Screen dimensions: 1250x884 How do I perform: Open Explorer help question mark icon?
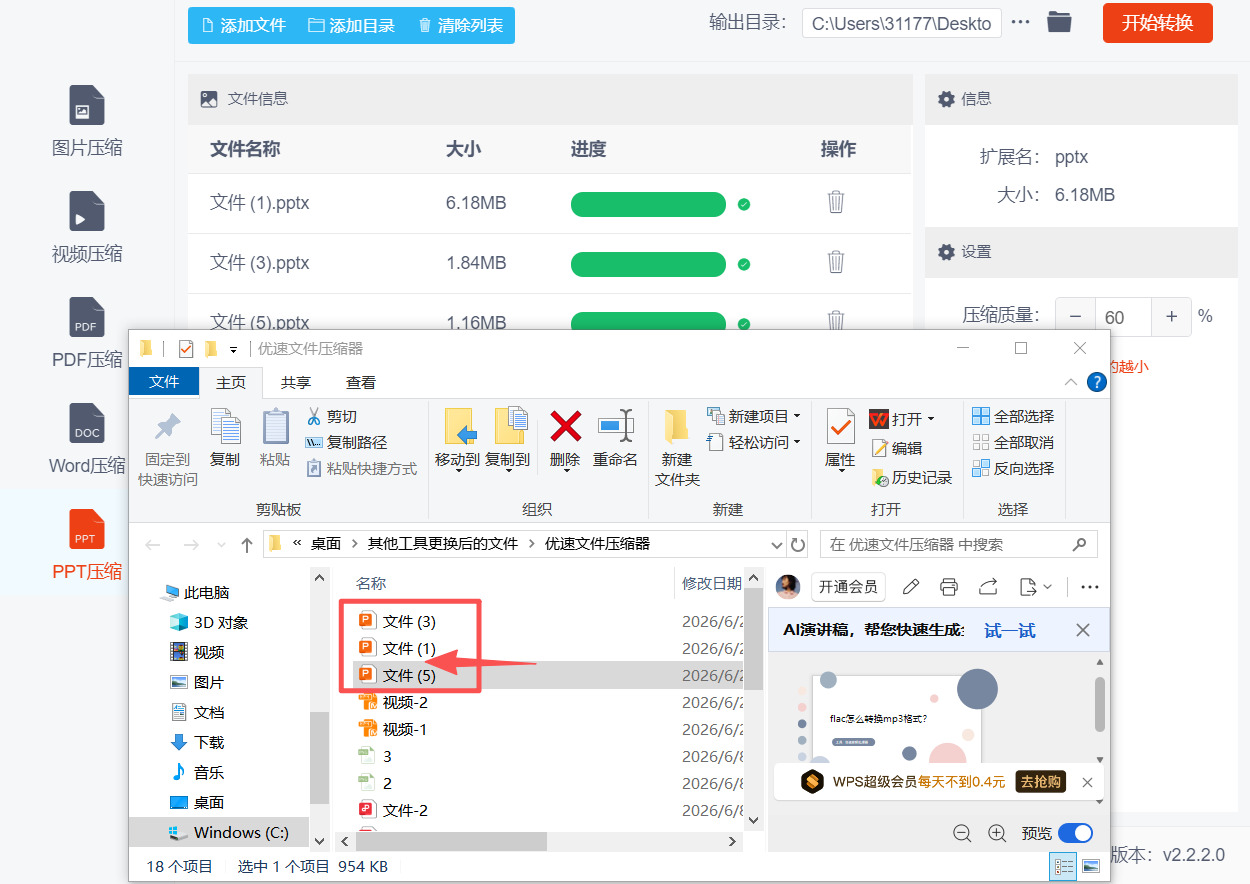(x=1096, y=382)
